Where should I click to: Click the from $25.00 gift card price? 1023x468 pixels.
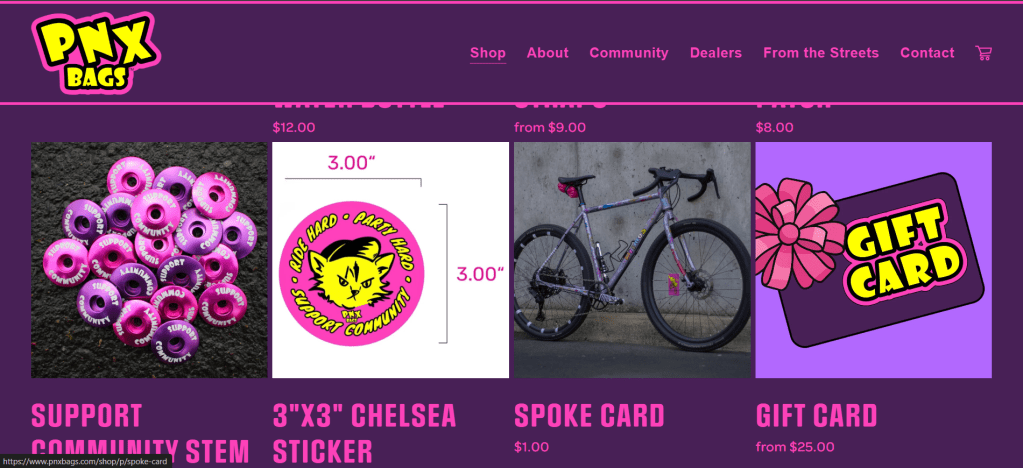[x=795, y=447]
